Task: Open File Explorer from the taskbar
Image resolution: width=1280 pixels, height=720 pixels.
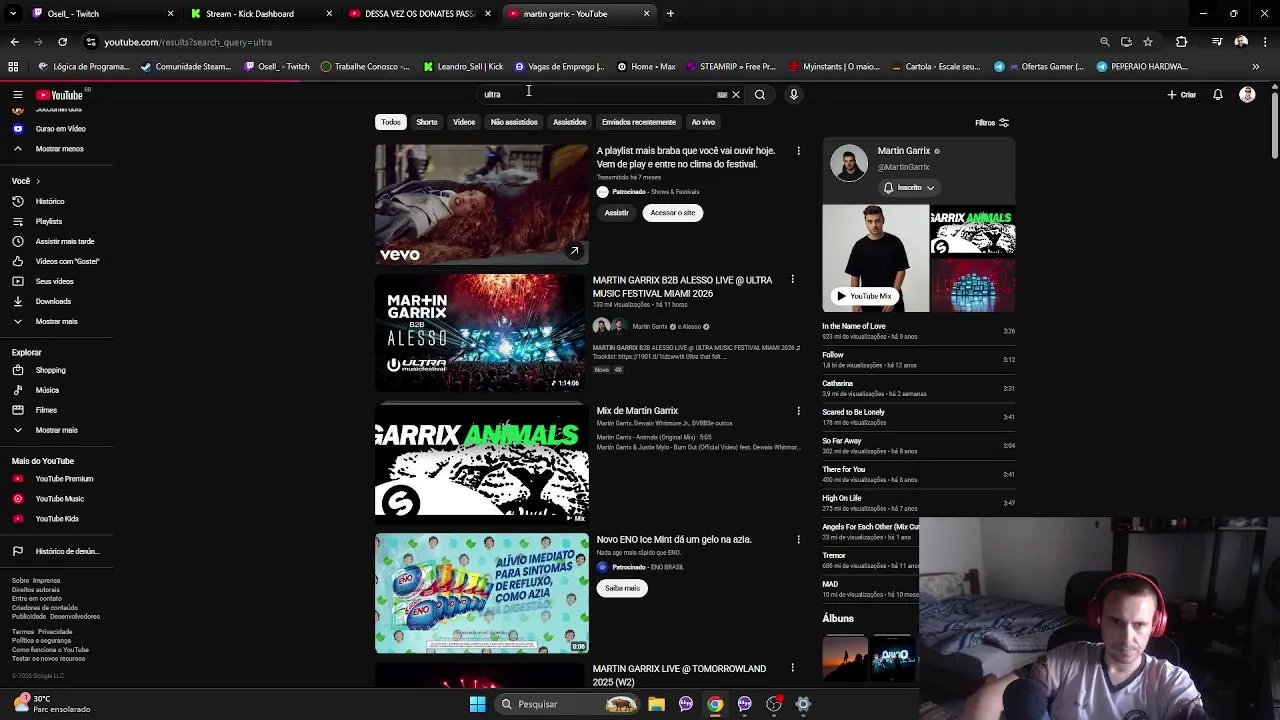Action: (x=656, y=704)
